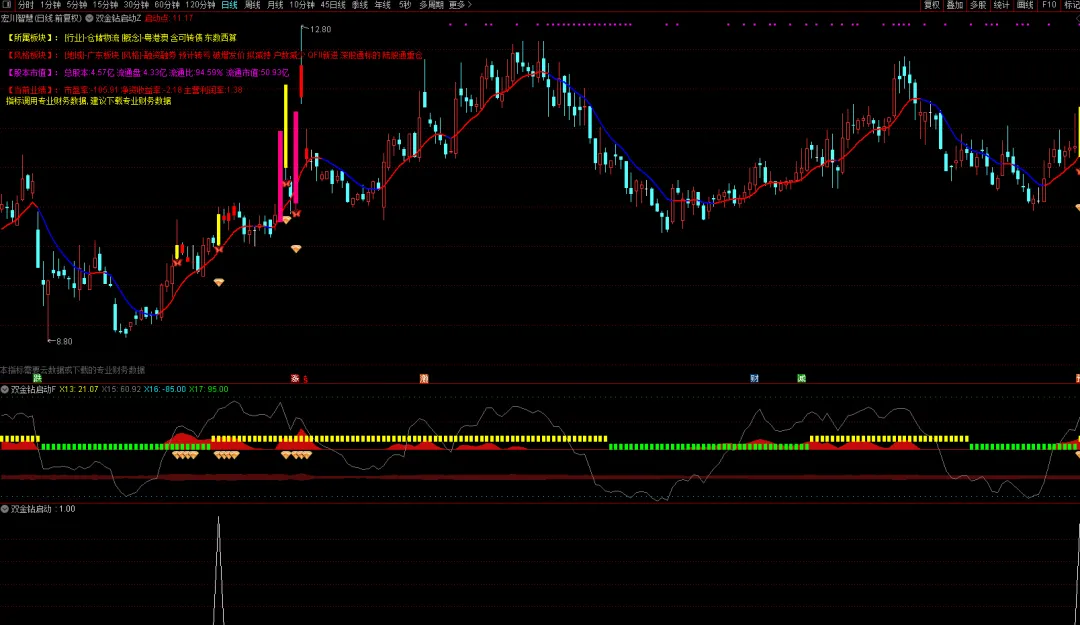Screen dimensions: 1080x625
Task: Select the 5分钟 period
Action: [76, 5]
